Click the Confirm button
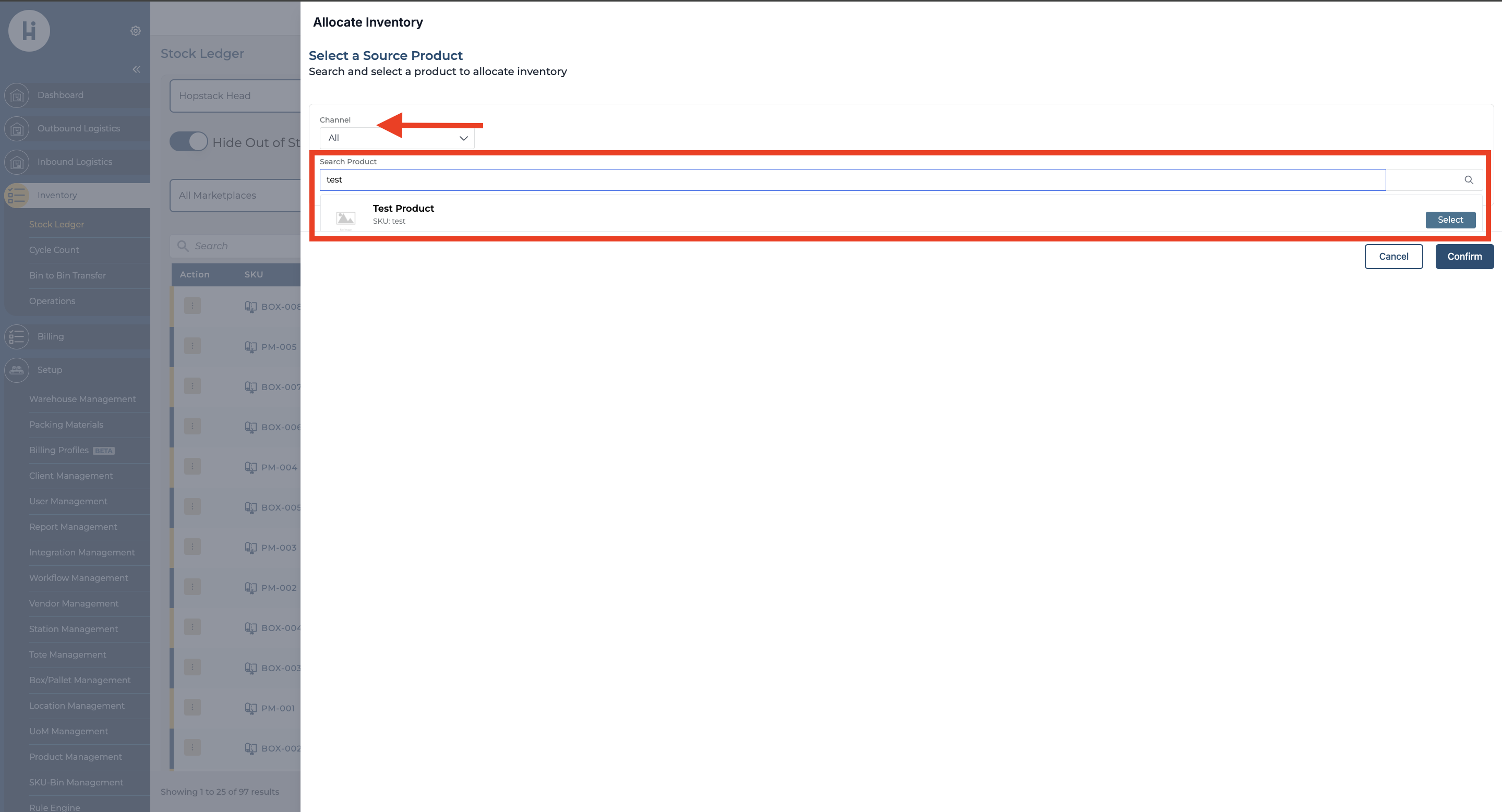Viewport: 1502px width, 812px height. 1463,257
